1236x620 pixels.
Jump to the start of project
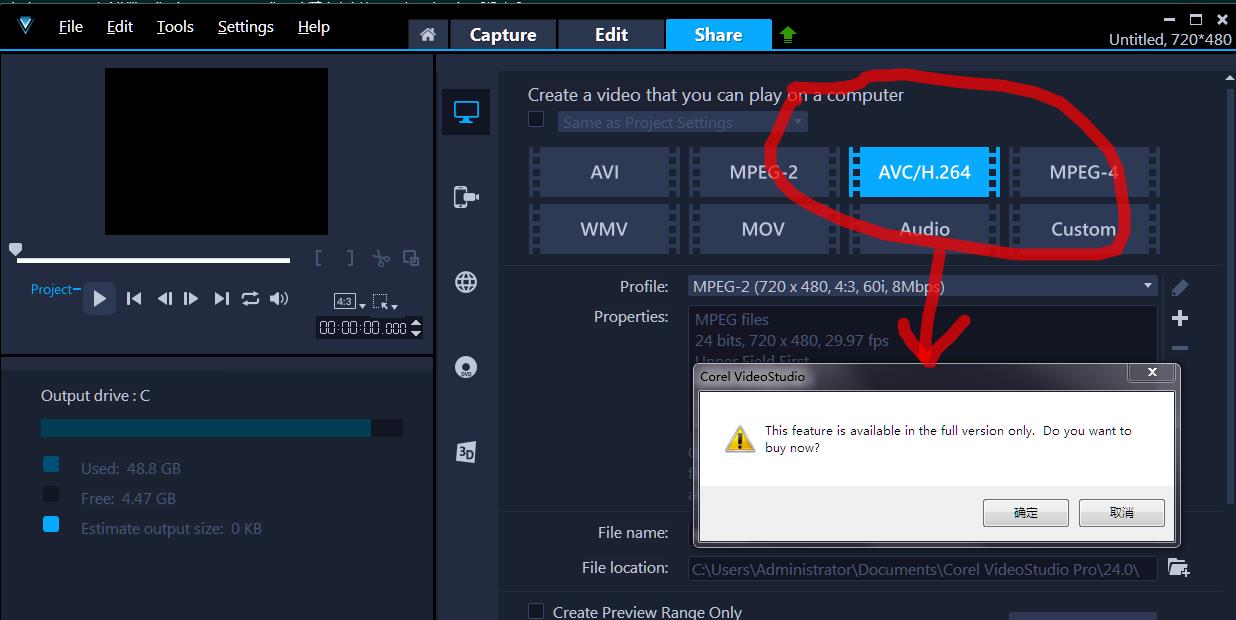pyautogui.click(x=134, y=298)
